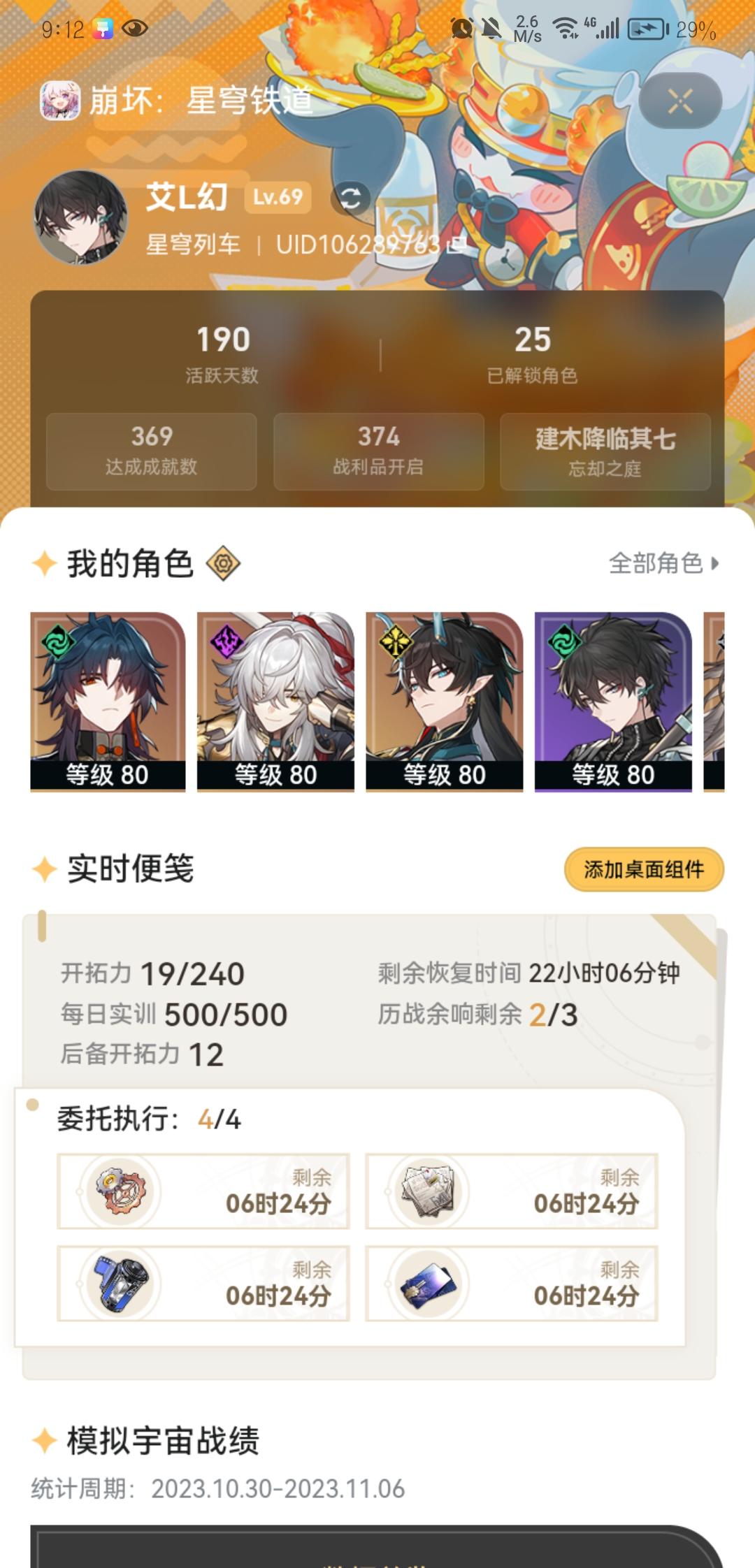Viewport: 755px width, 1568px height.
Task: Expand 全部角色 character list
Action: coord(663,563)
